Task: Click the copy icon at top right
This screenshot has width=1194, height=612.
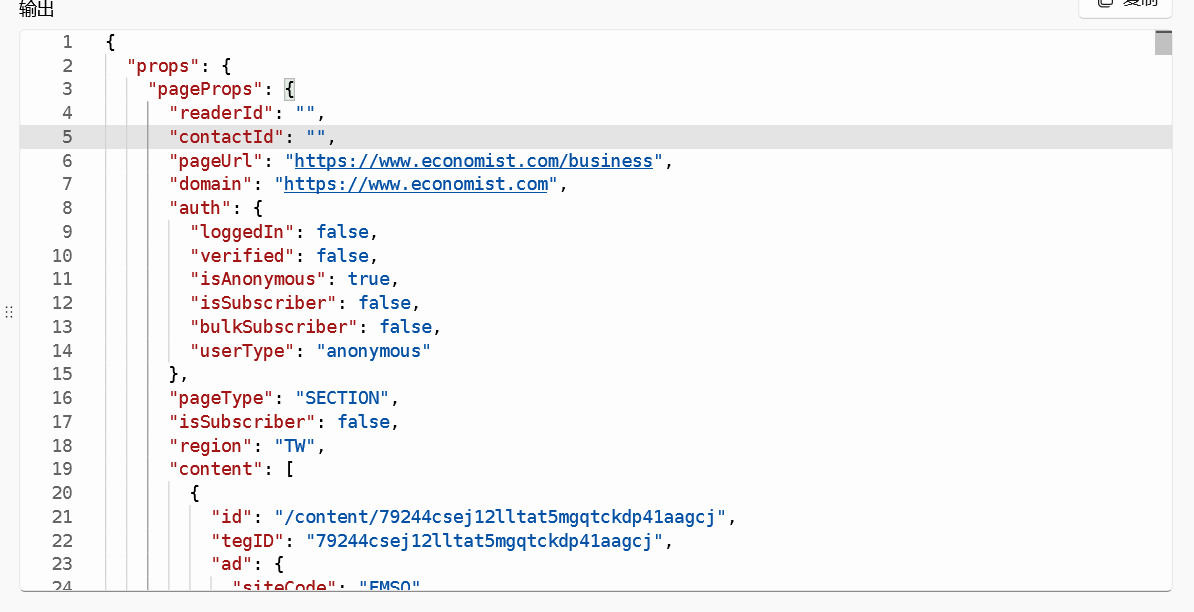Action: click(x=1105, y=3)
